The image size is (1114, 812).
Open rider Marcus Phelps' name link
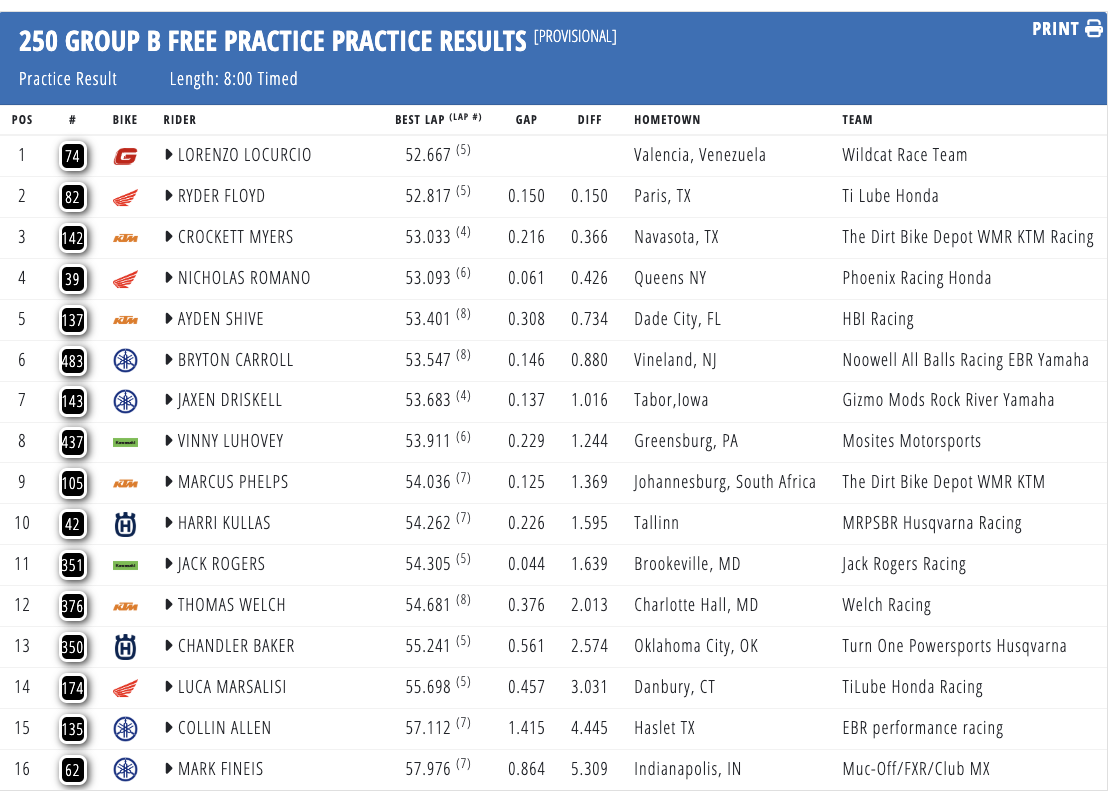click(233, 482)
